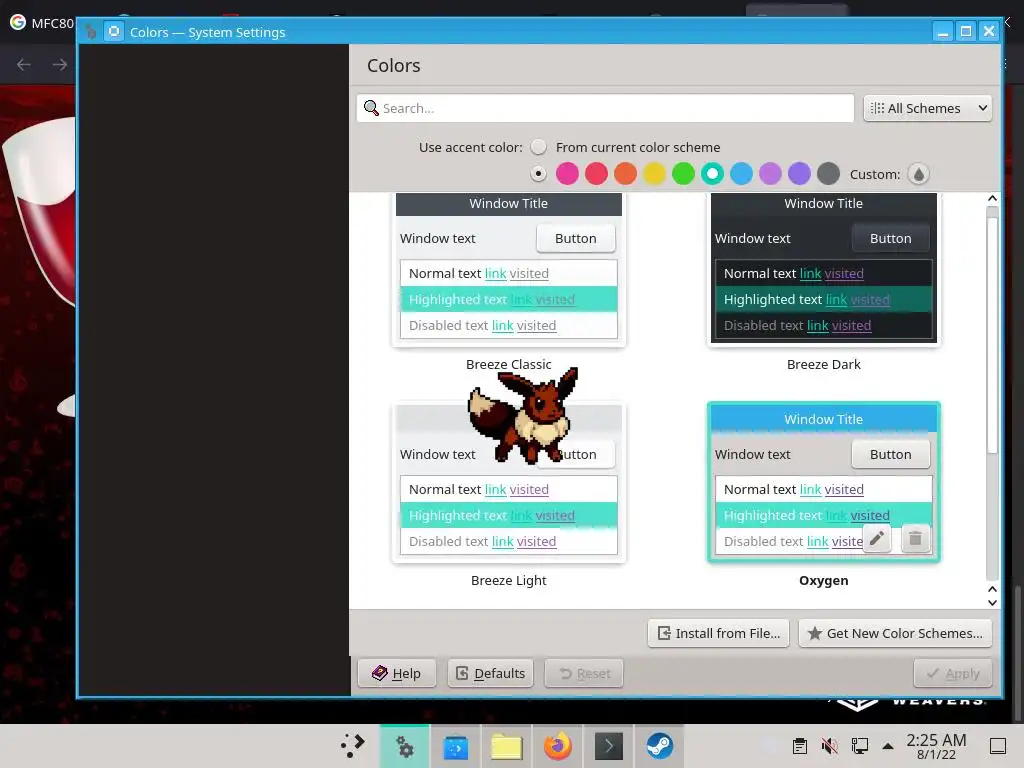Choose the gray accent color
This screenshot has height=768, width=1024.
click(828, 174)
